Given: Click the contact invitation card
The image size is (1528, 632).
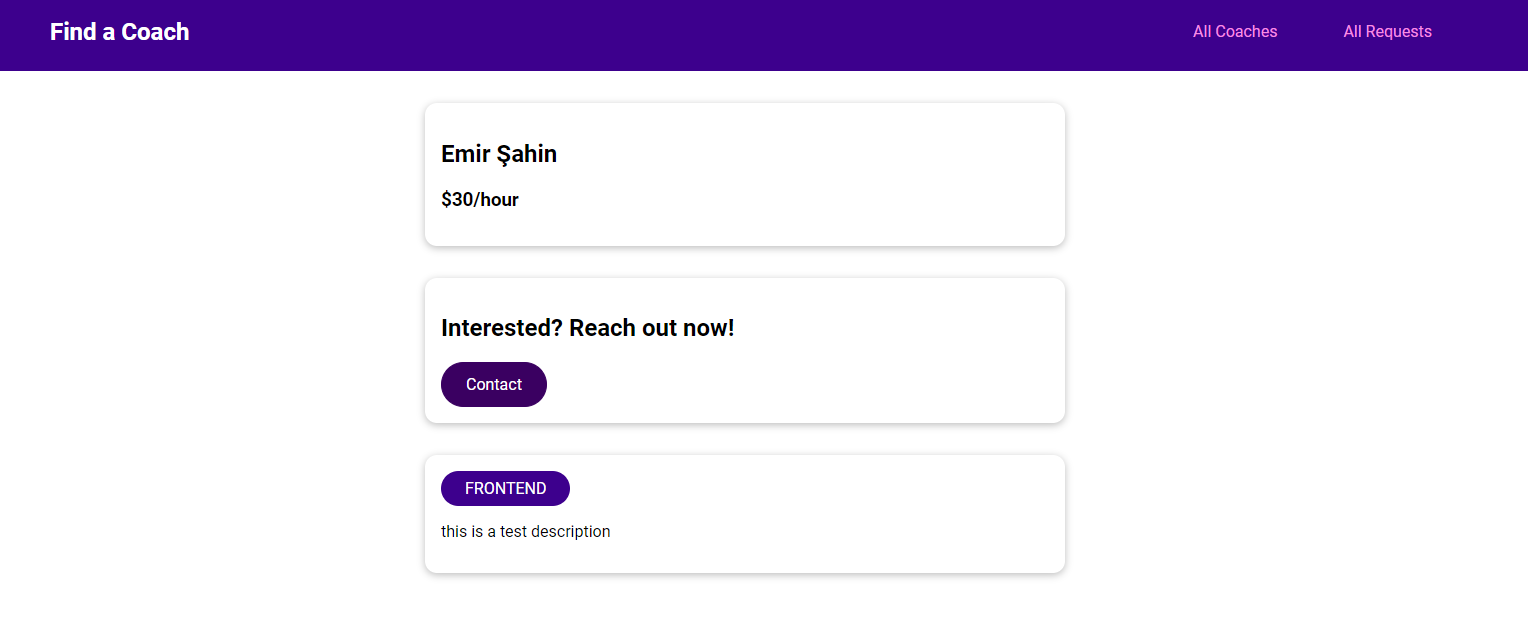Looking at the screenshot, I should (744, 350).
